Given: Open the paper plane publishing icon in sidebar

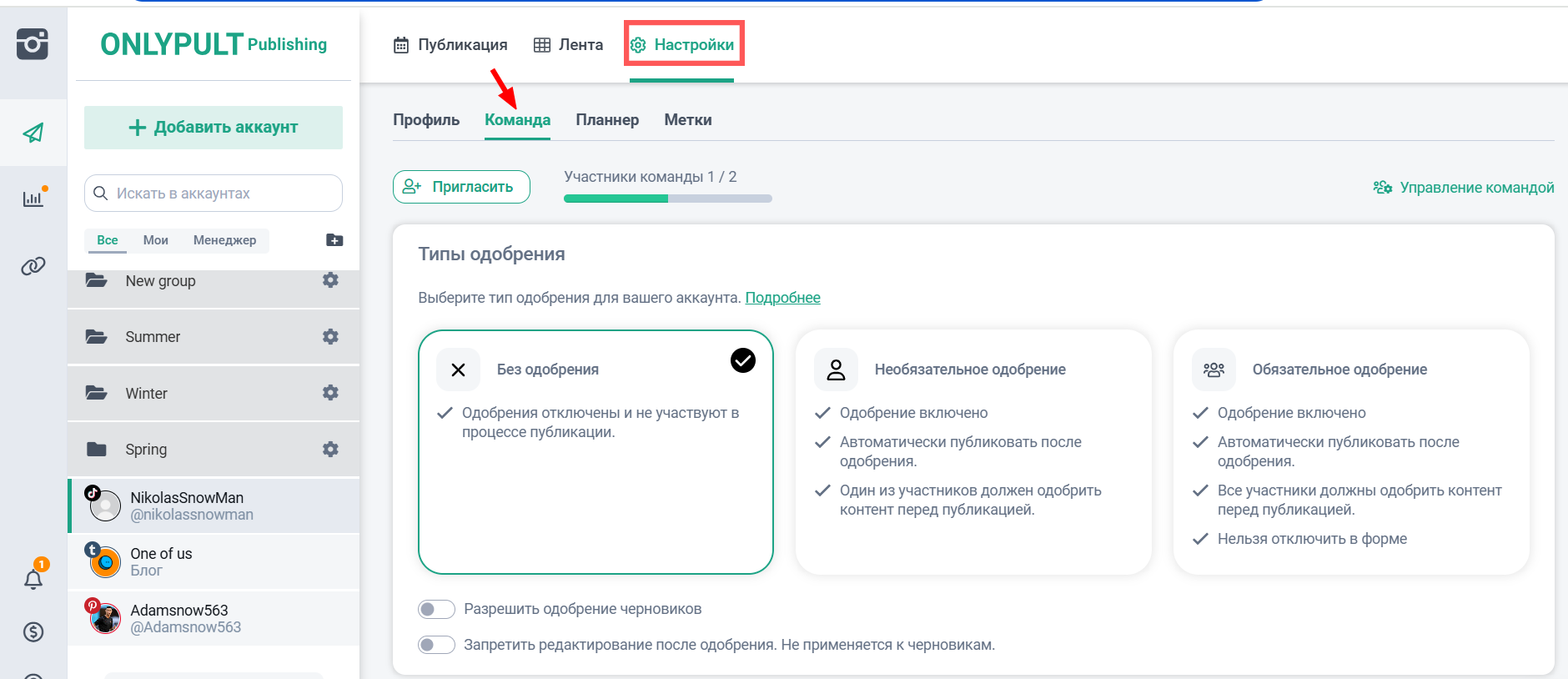Looking at the screenshot, I should [x=33, y=133].
